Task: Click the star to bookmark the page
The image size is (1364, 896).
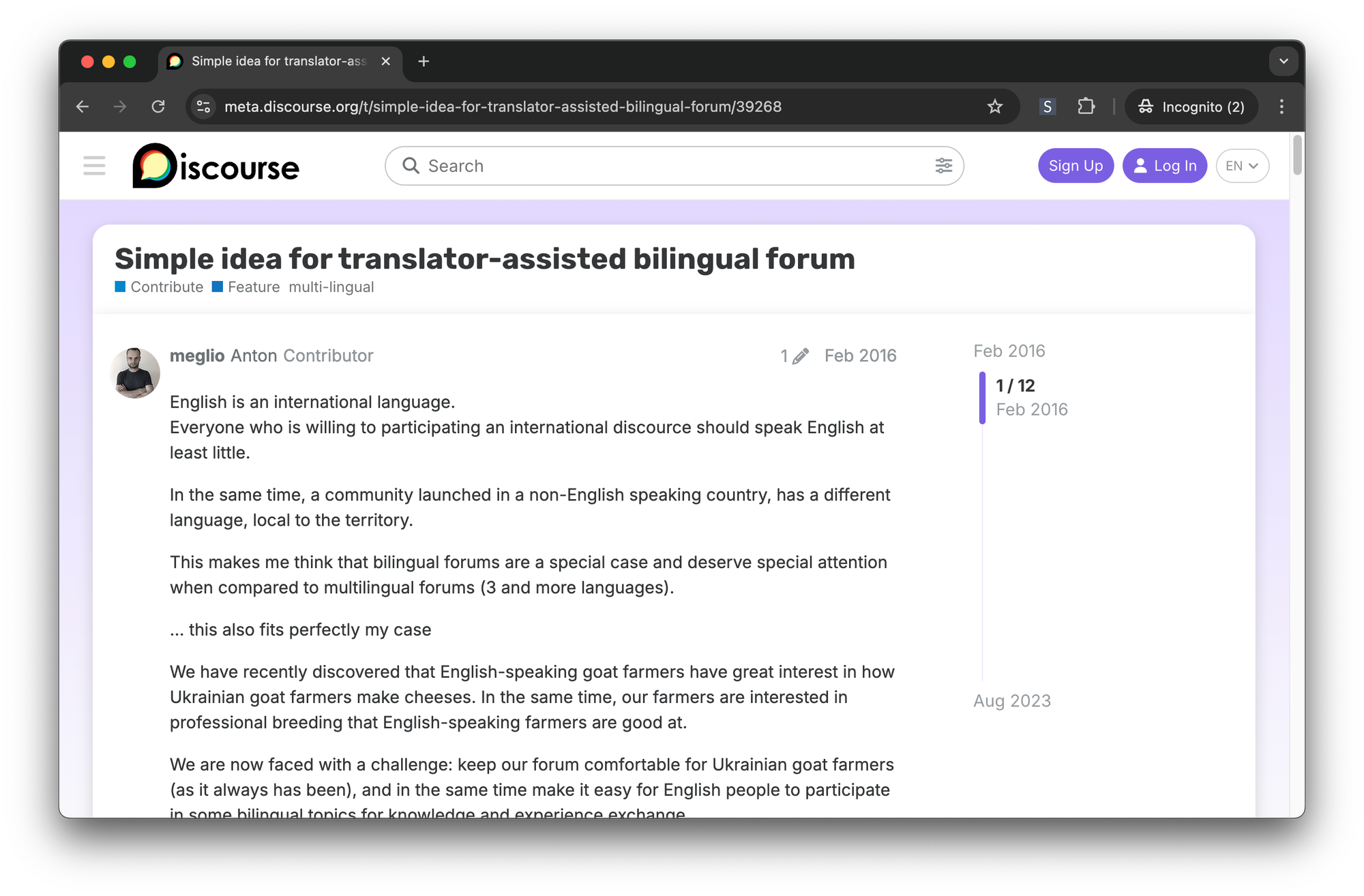Action: click(x=995, y=106)
